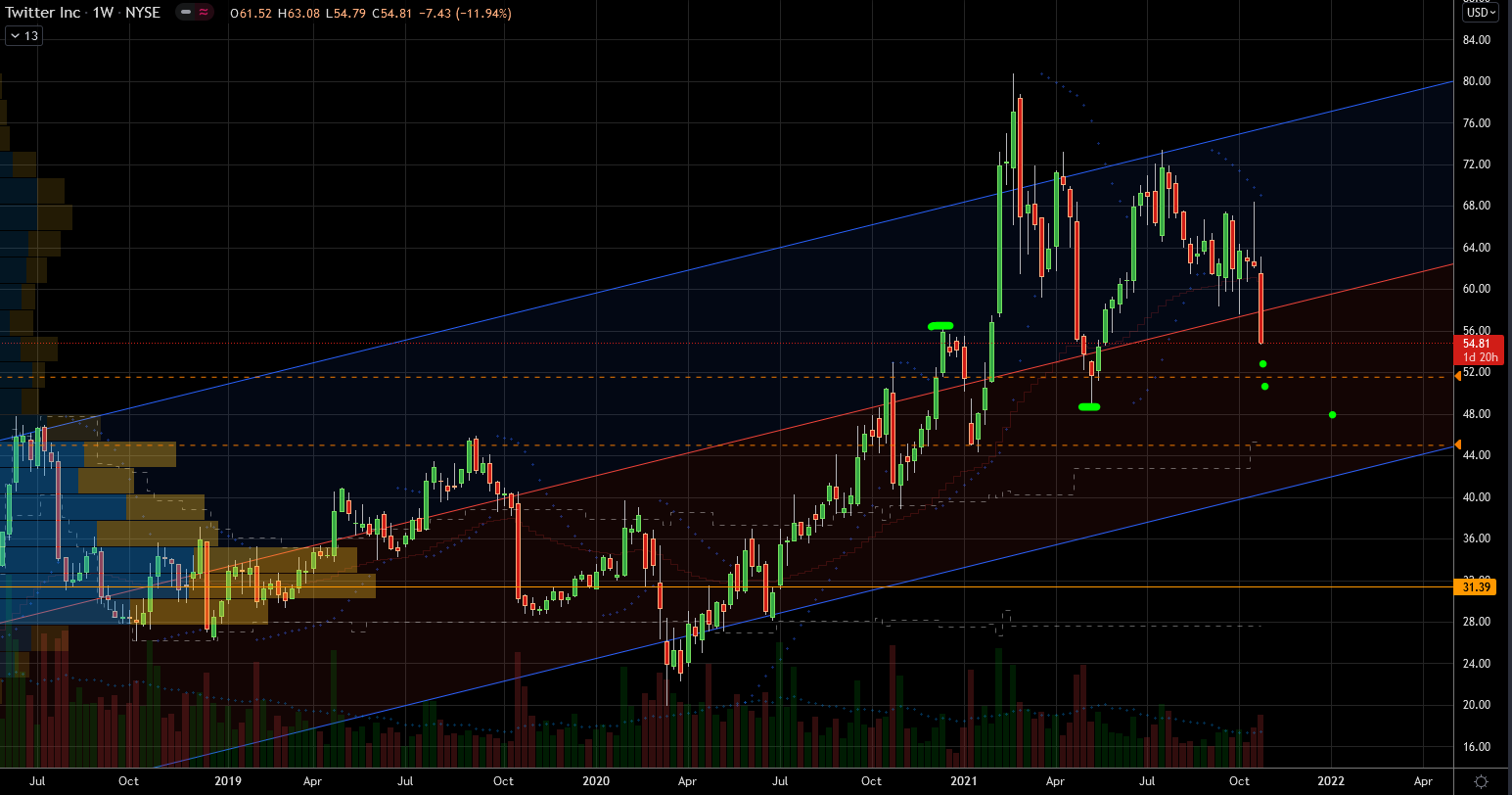Select the green bar marker below May 2021 low
Image resolution: width=1512 pixels, height=795 pixels.
pos(1089,406)
